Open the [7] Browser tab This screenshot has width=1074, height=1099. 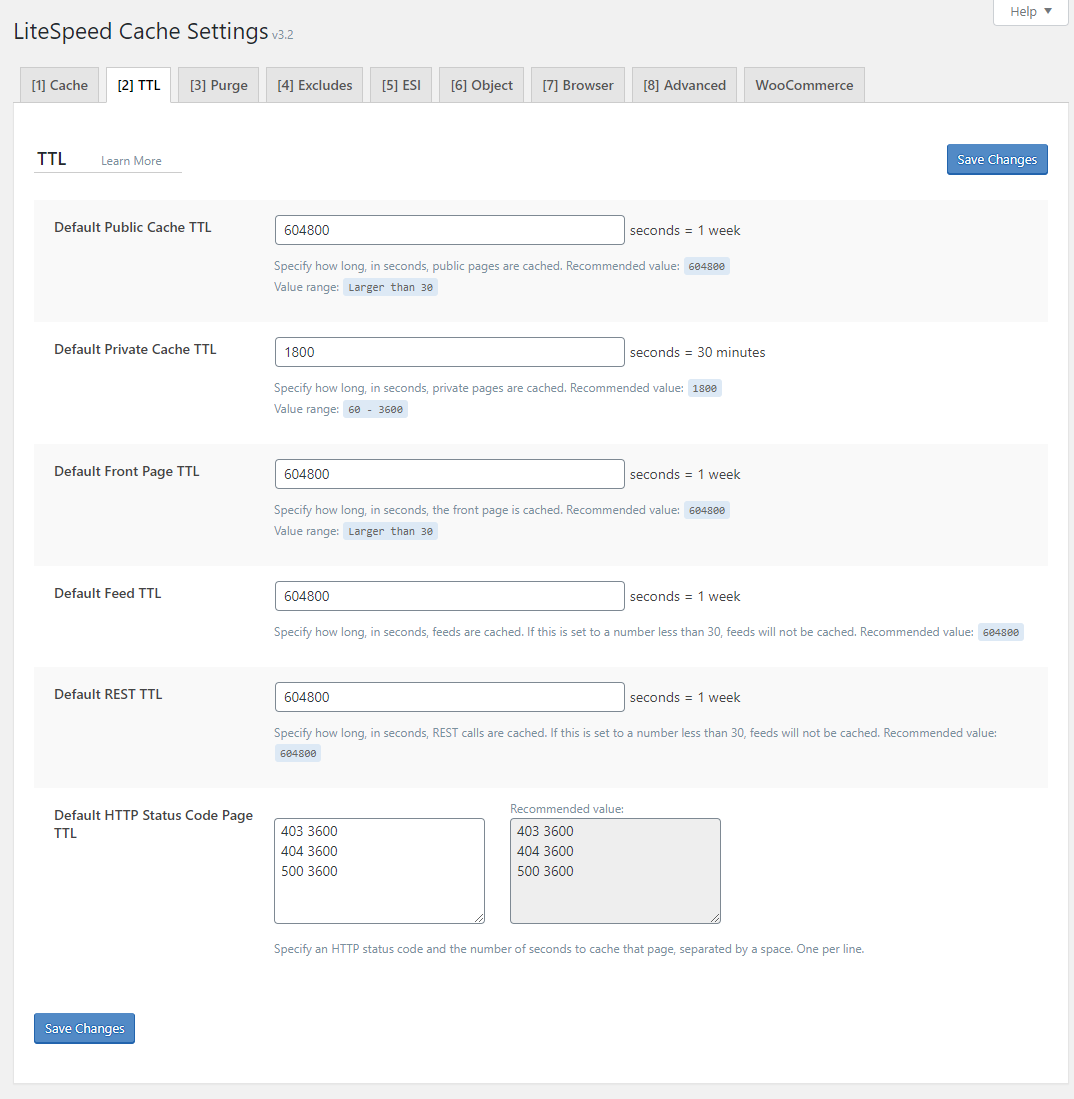577,84
